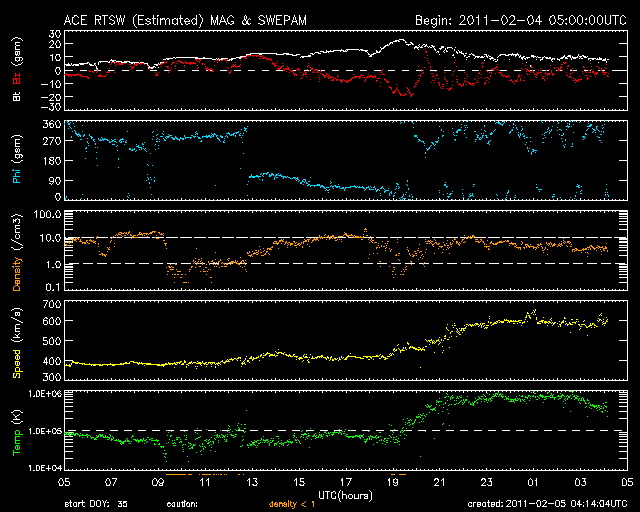The height and width of the screenshot is (512, 640).
Task: Click the '-30' tick on the Bt Bz axis
Action: (x=50, y=107)
